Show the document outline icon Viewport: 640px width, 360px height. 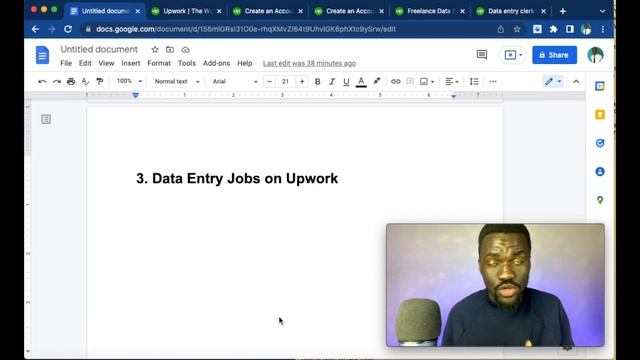46,119
